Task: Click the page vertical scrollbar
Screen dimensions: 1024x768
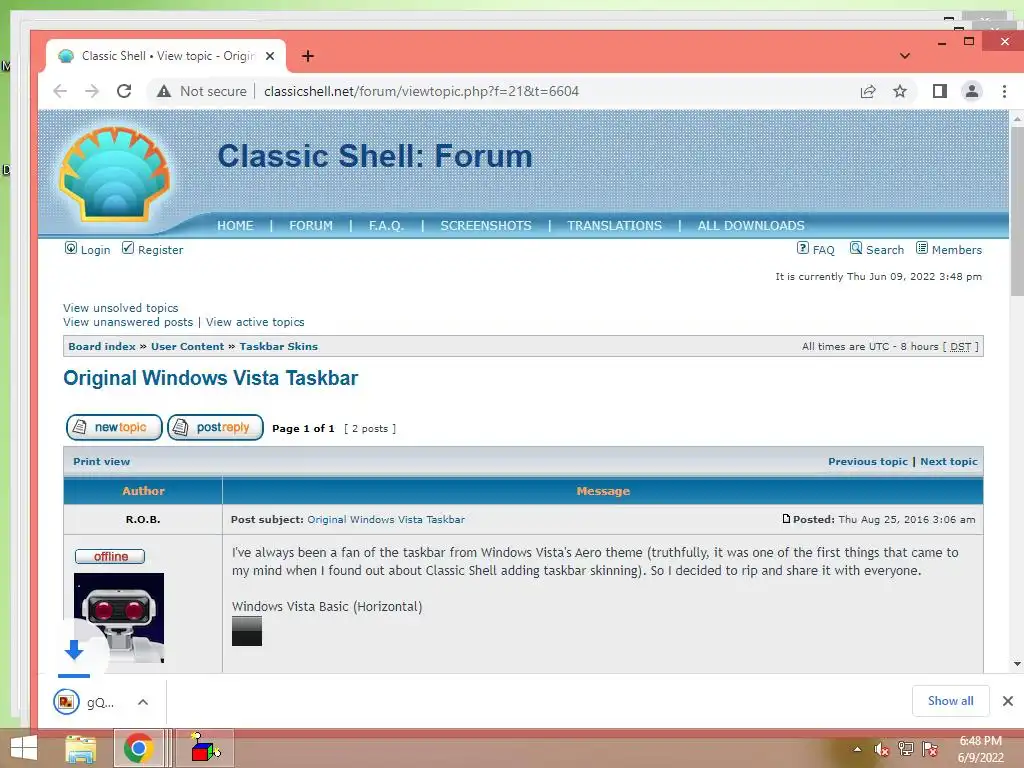Action: [1017, 212]
